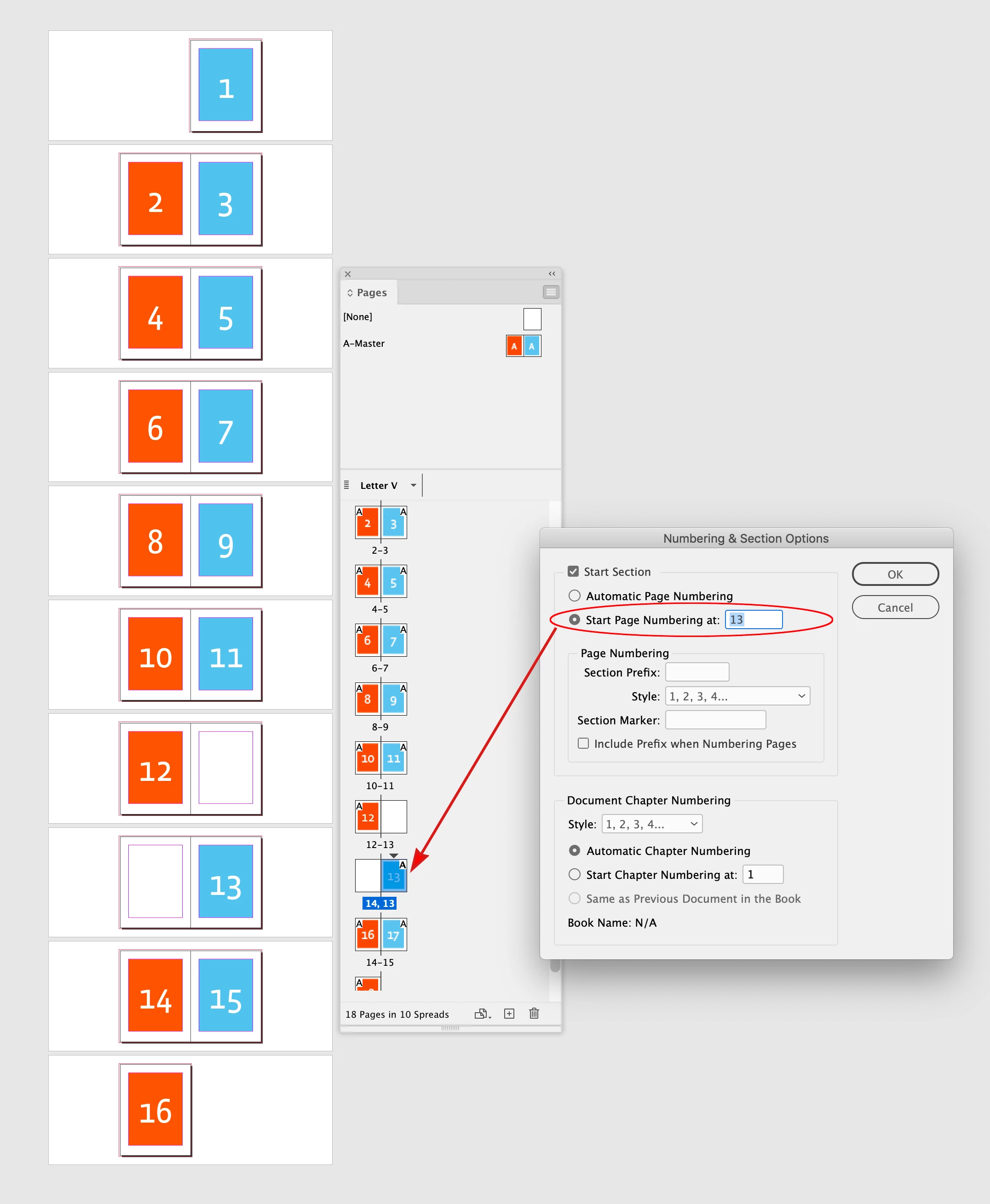Screen dimensions: 990x1204
Task: Enable Include Prefix when Numbering Pages
Action: click(x=583, y=743)
